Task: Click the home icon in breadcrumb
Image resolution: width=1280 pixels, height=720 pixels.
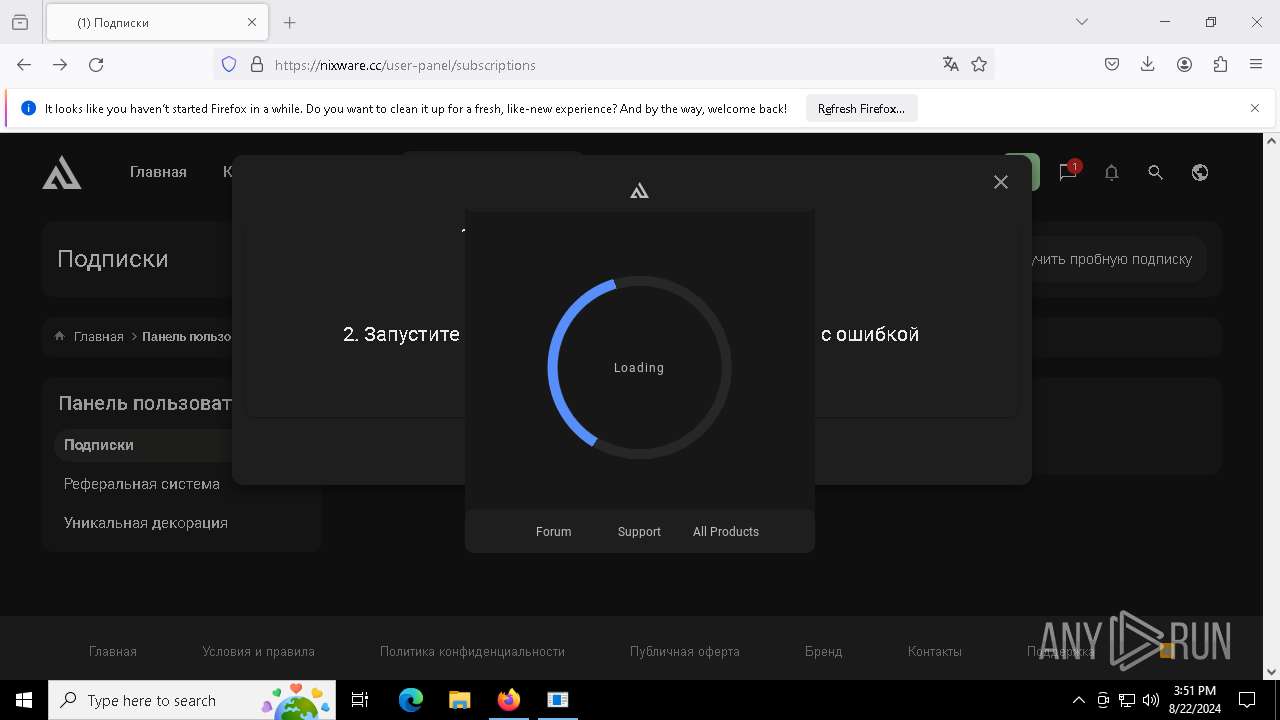Action: click(x=60, y=336)
